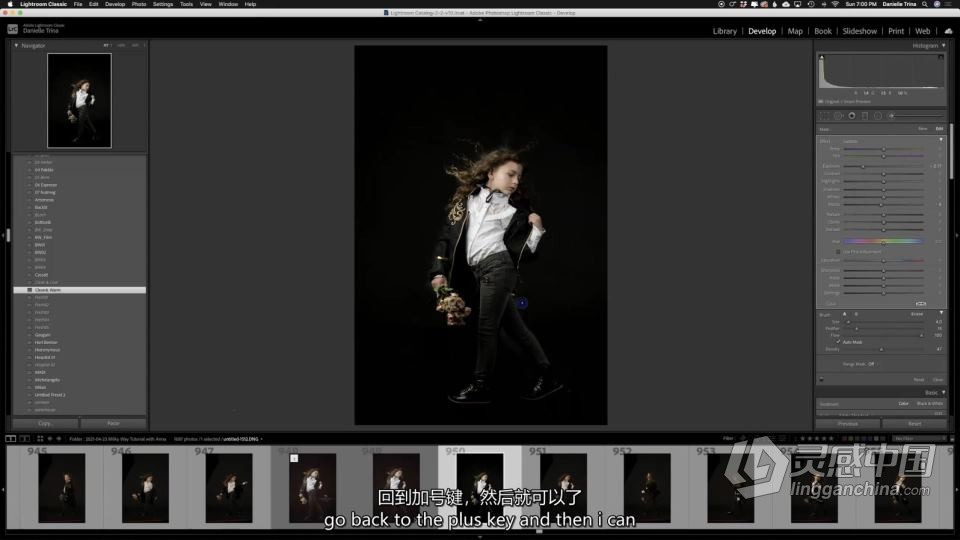Viewport: 960px width, 540px height.
Task: Expand the Basic panel triangle
Action: pyautogui.click(x=943, y=392)
